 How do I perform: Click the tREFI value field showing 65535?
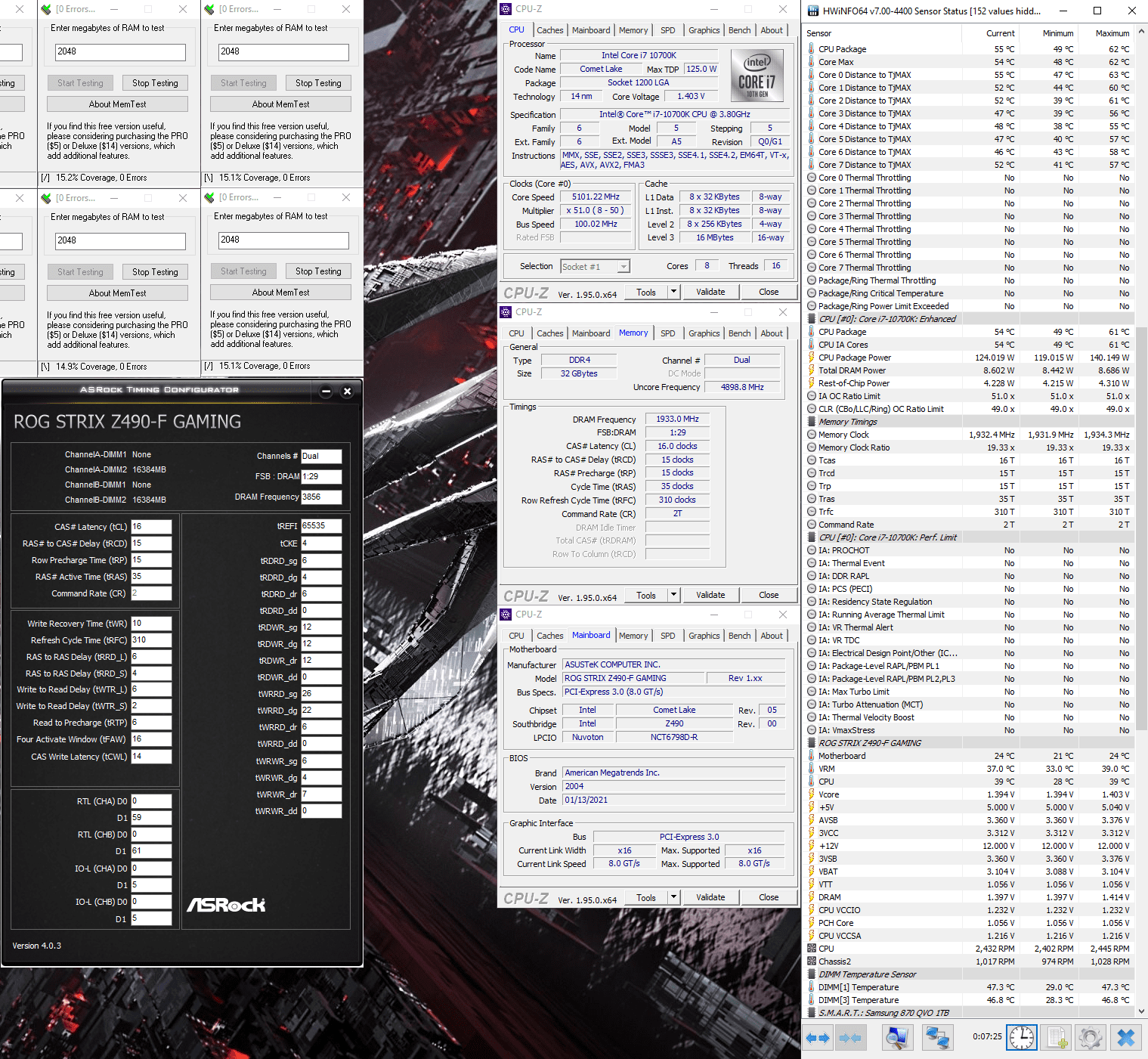[321, 525]
